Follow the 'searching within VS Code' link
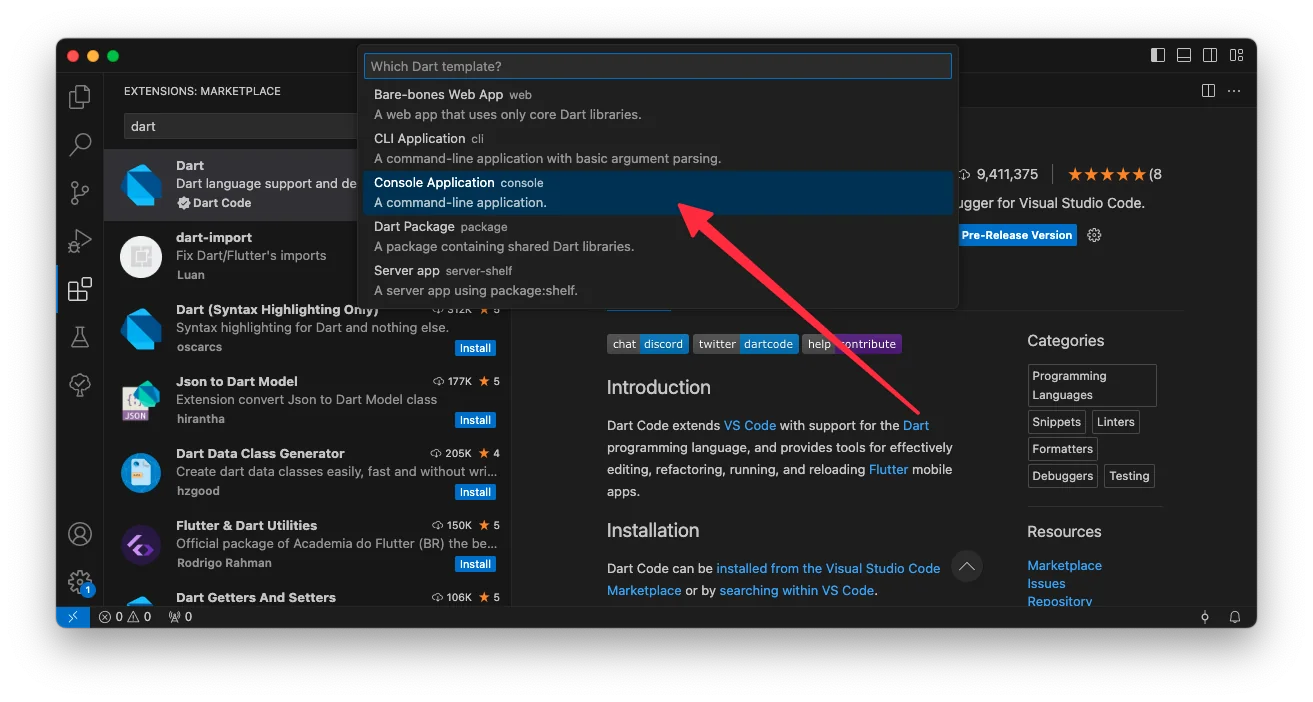 point(797,591)
